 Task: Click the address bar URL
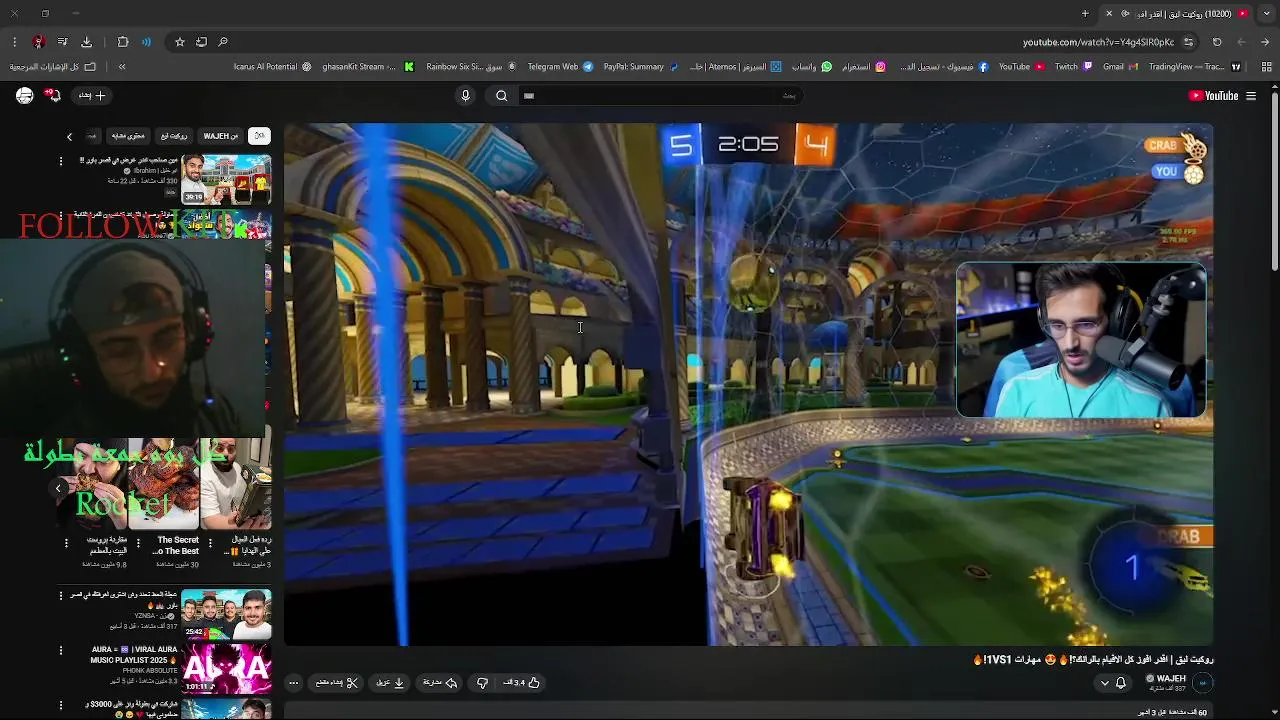coord(1097,42)
